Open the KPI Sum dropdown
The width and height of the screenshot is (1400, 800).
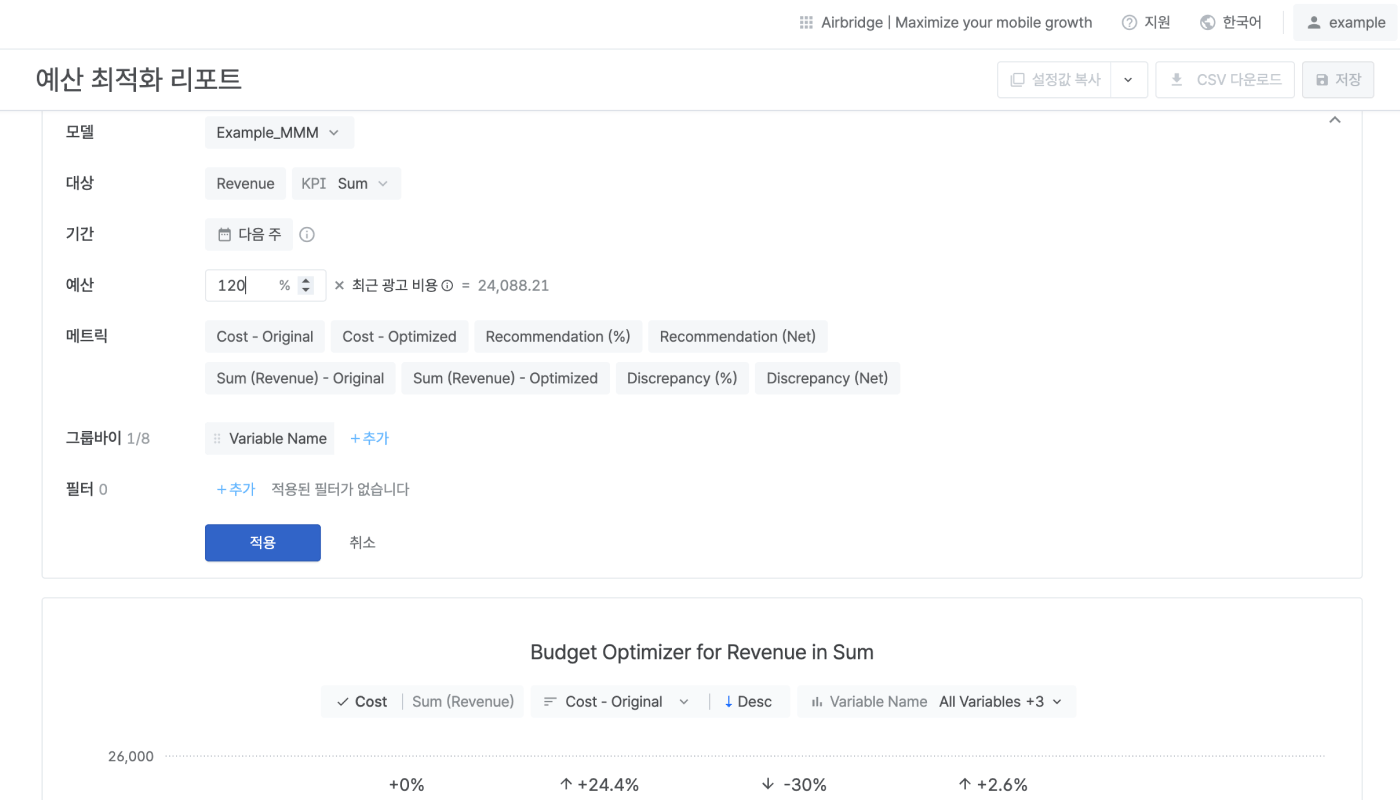(346, 183)
